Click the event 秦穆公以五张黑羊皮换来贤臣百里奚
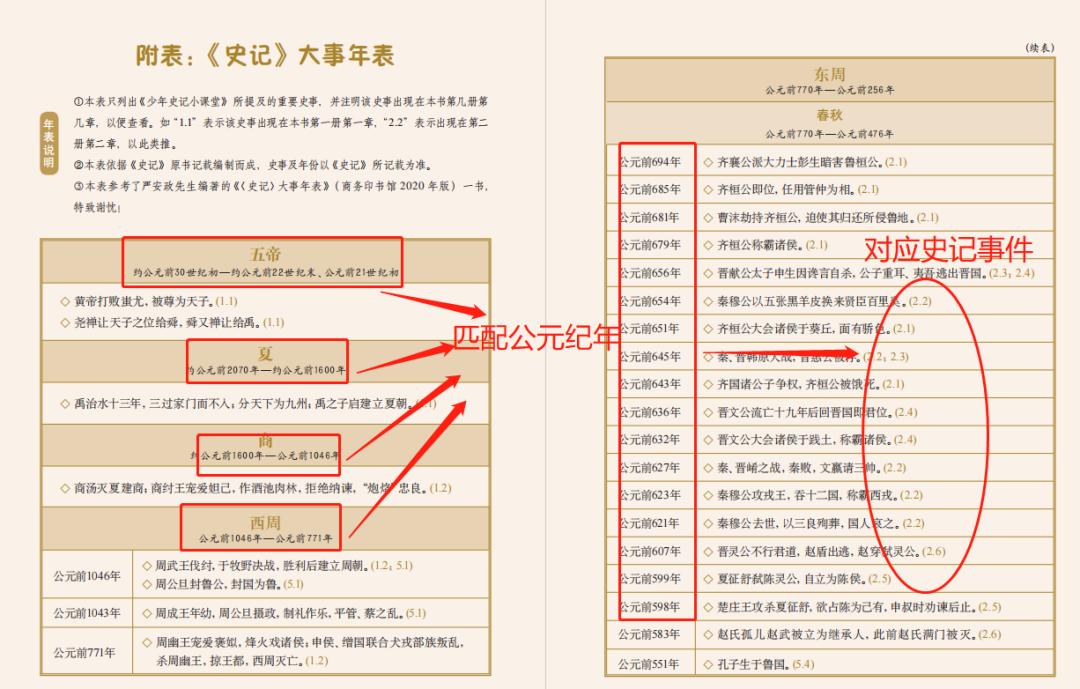 tap(818, 301)
